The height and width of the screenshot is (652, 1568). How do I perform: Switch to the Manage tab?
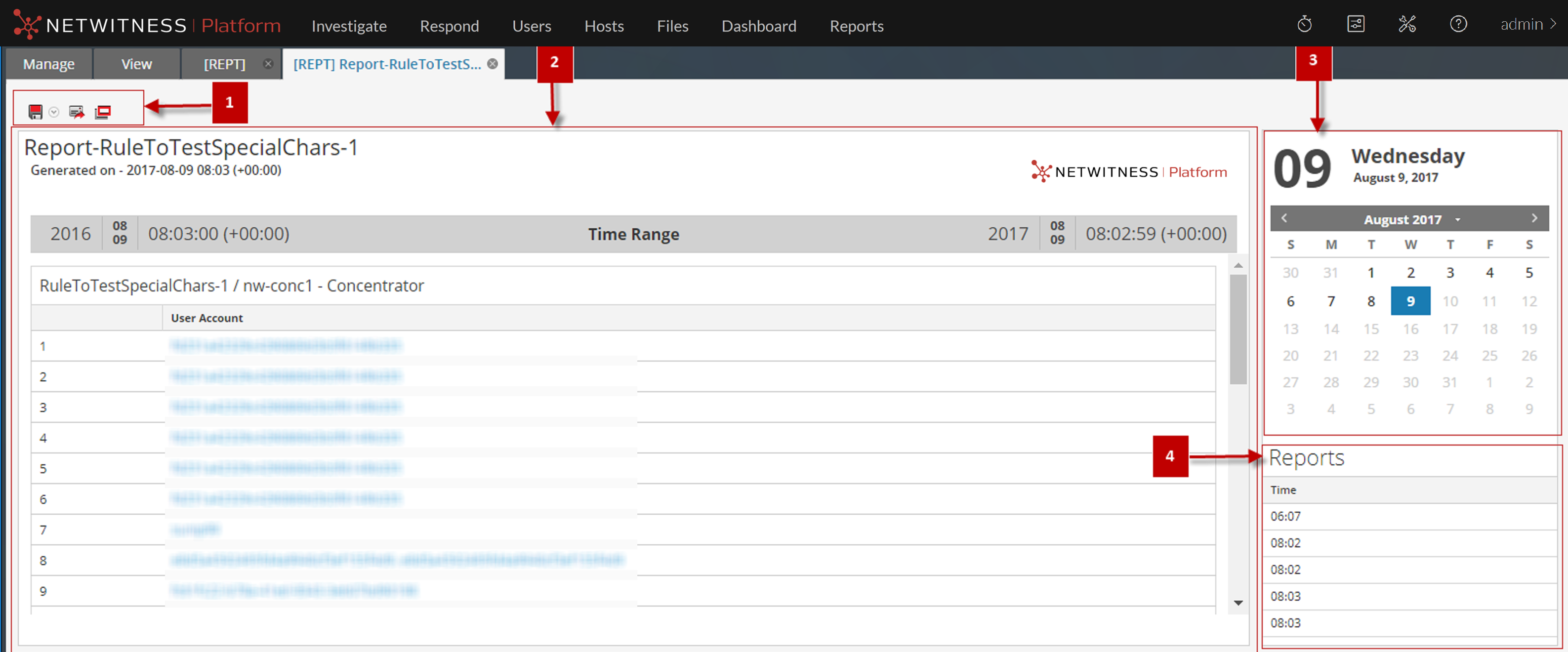pyautogui.click(x=49, y=64)
